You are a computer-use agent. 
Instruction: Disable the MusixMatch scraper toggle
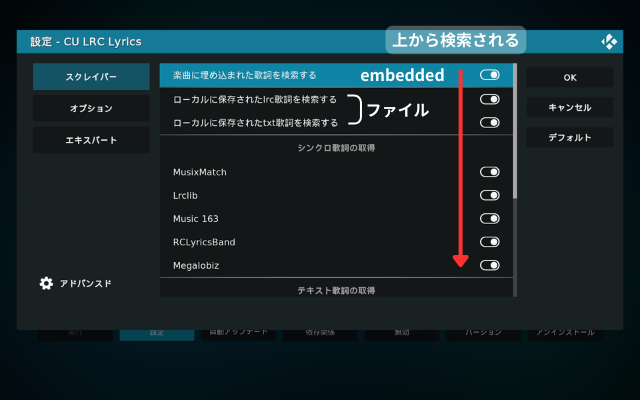(x=489, y=172)
